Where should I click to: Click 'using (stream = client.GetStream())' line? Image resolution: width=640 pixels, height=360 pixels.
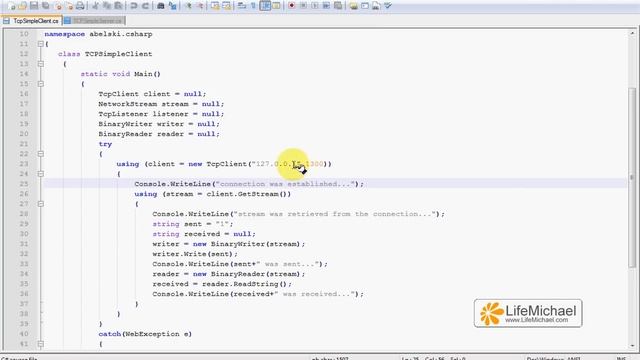213,194
